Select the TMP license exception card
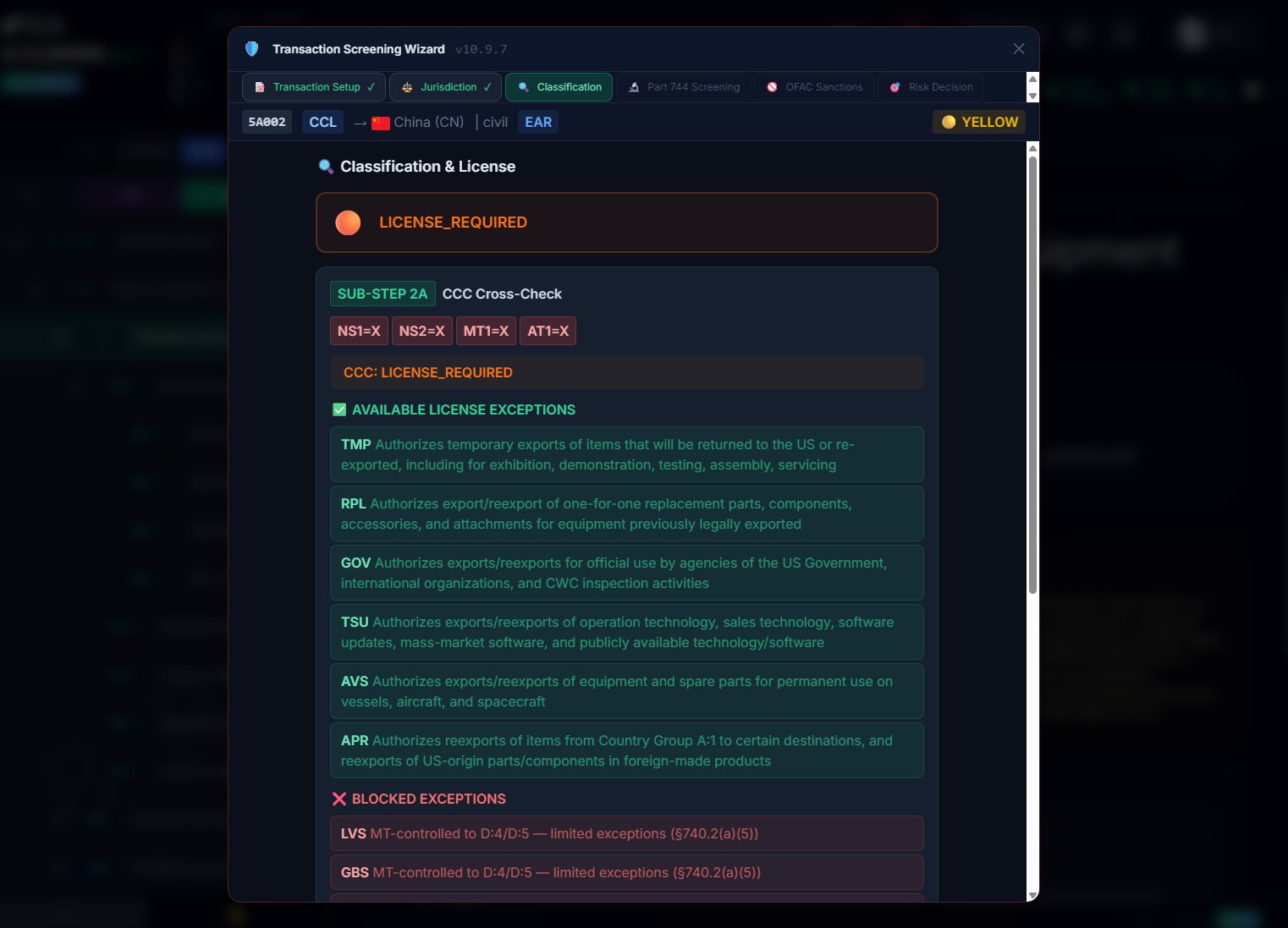 (626, 454)
